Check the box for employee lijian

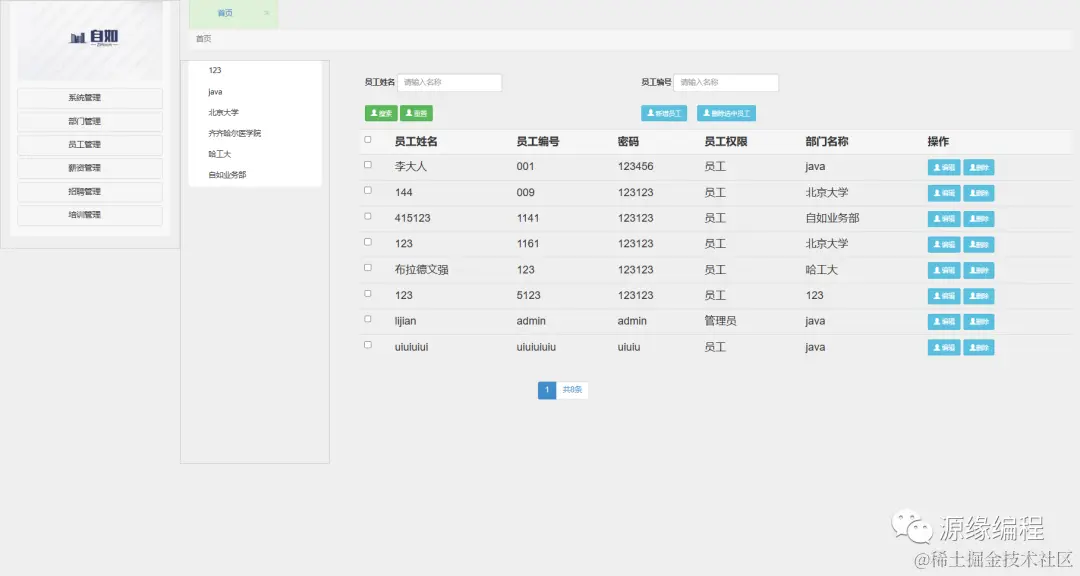368,319
